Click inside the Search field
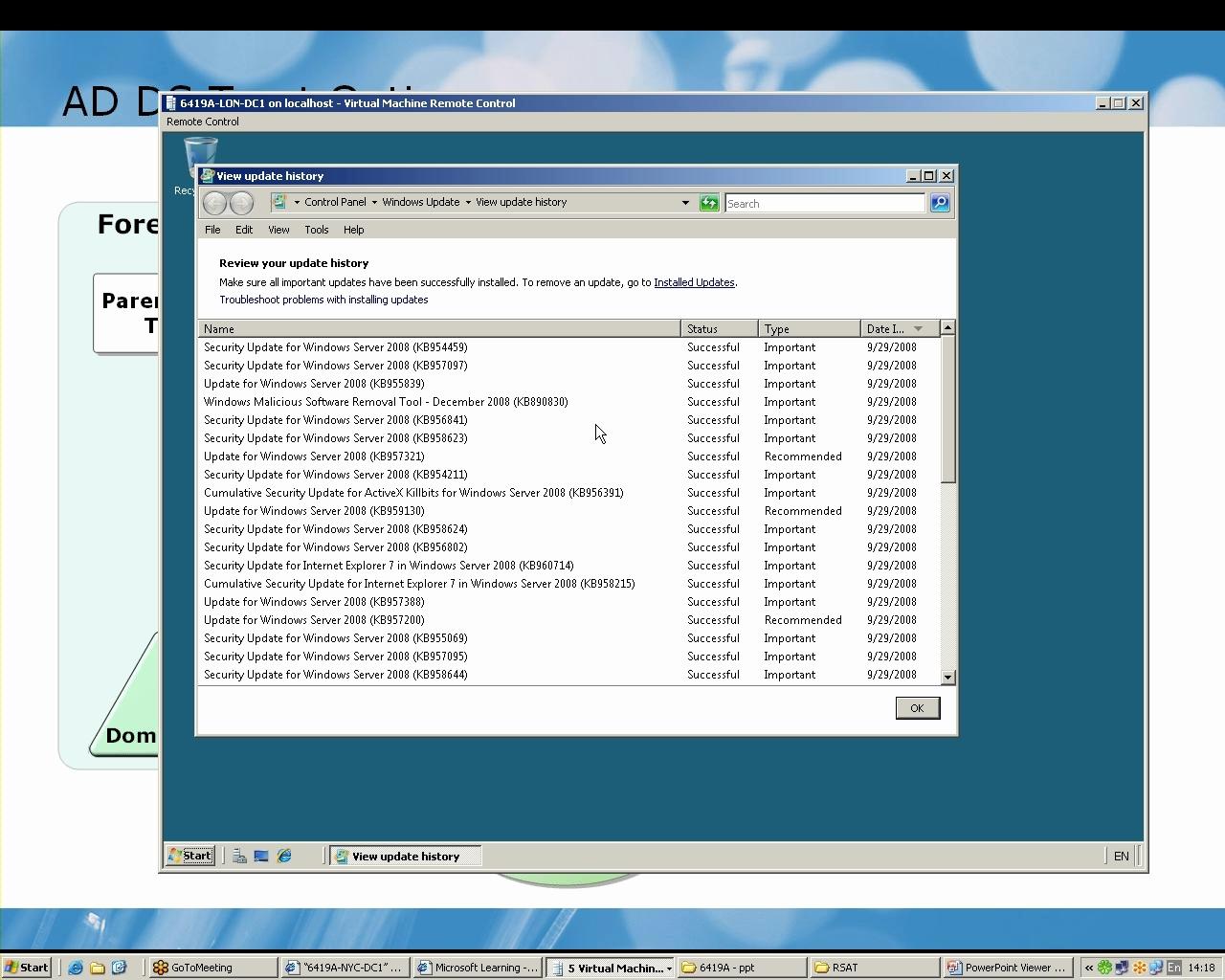The image size is (1225, 980). tap(825, 203)
